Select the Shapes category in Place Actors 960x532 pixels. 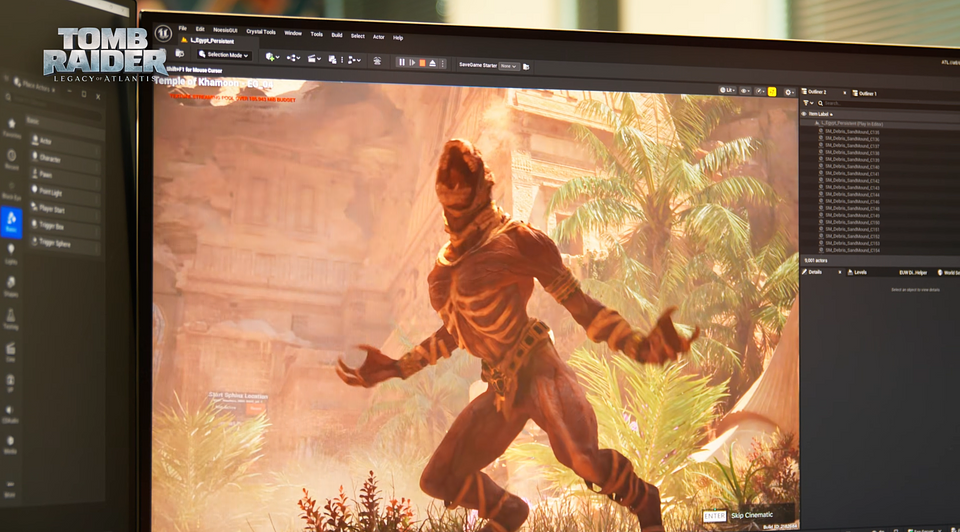point(11,285)
